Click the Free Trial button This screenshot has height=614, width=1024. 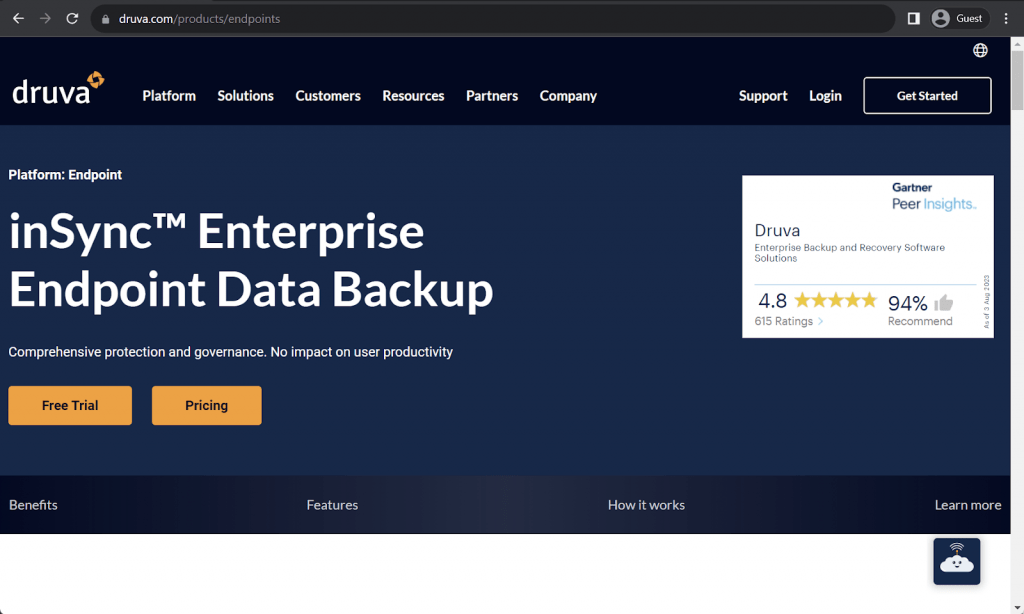70,405
